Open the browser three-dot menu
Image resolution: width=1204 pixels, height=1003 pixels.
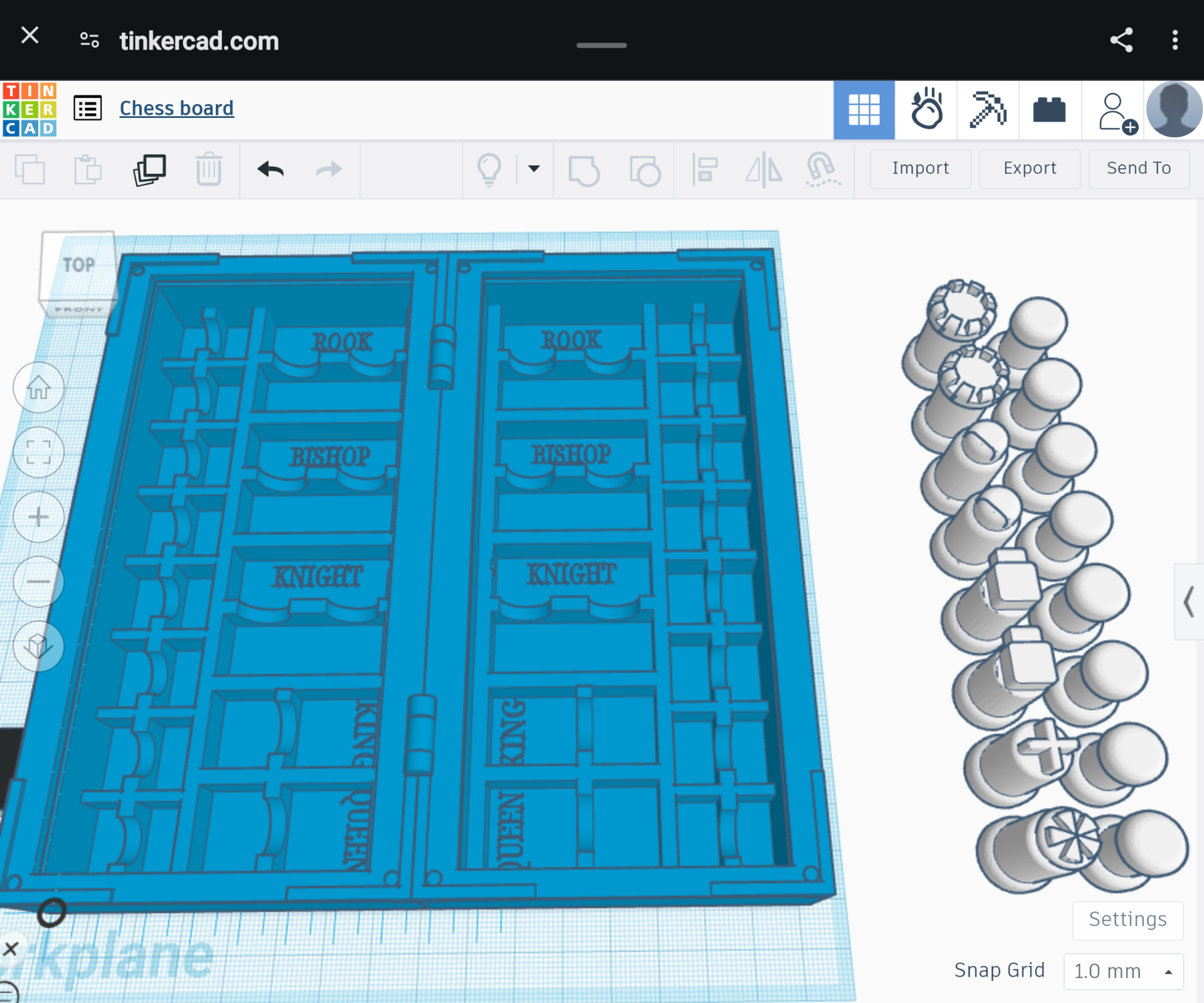[x=1175, y=40]
